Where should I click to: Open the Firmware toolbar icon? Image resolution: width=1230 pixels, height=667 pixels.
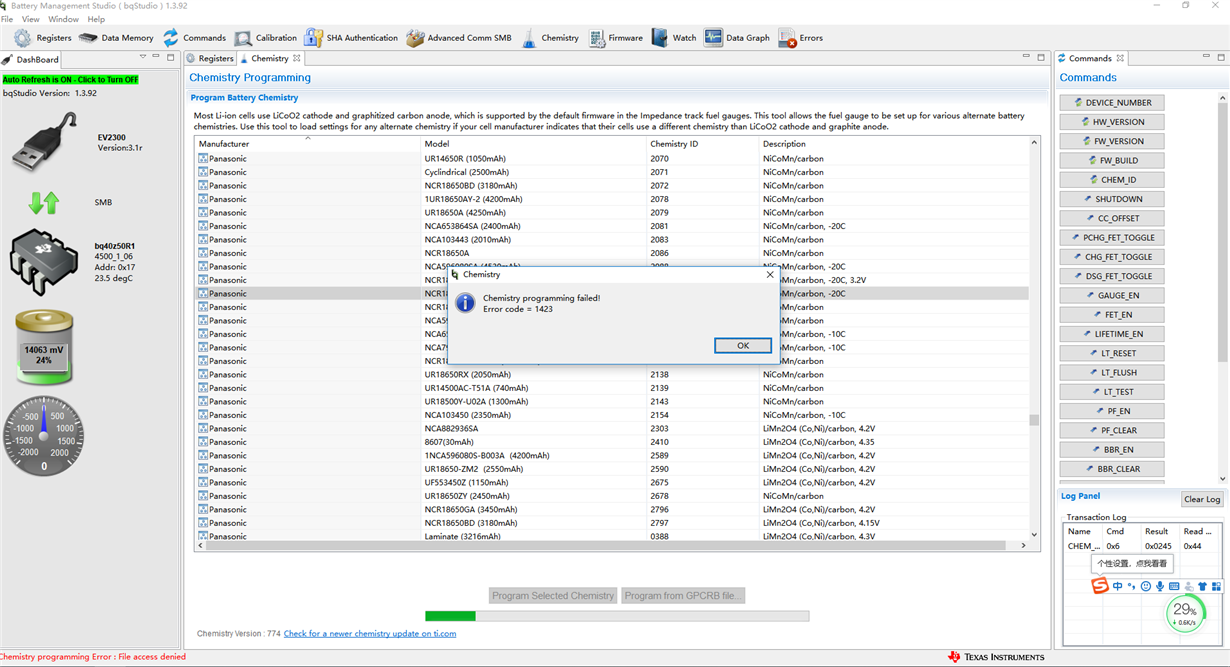click(x=597, y=38)
